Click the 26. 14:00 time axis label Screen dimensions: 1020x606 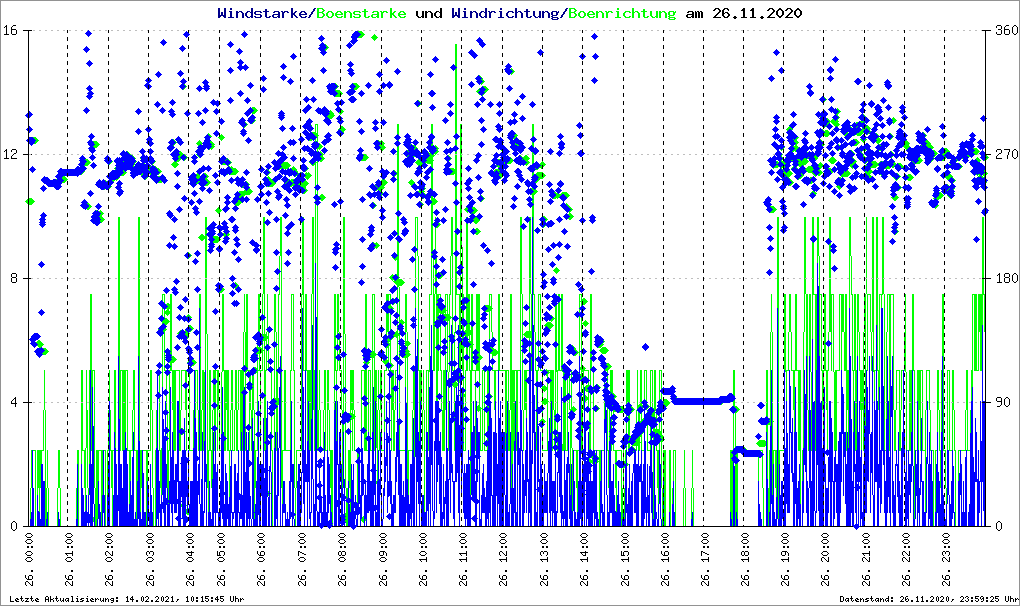click(584, 559)
